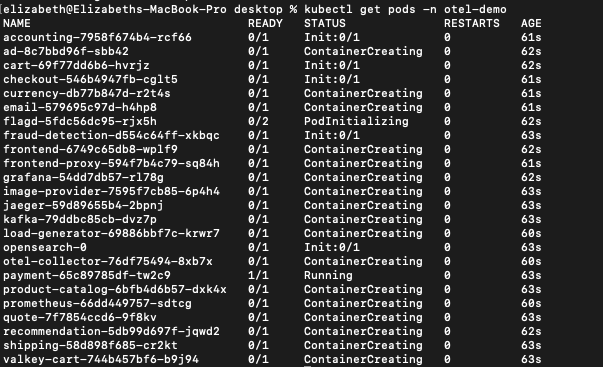Click the STATUS column header

pos(325,23)
